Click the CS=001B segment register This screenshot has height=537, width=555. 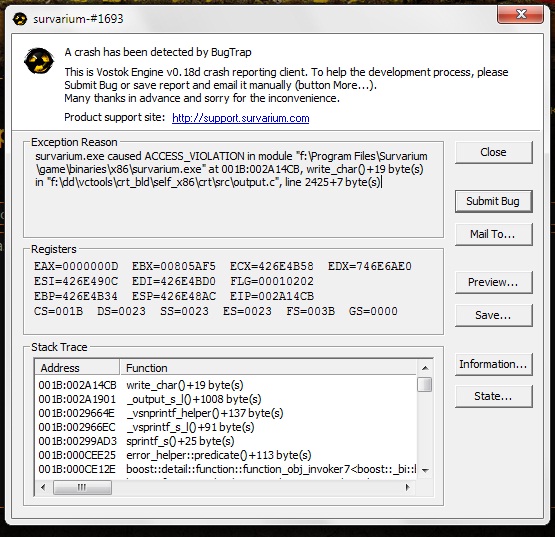pyautogui.click(x=58, y=312)
